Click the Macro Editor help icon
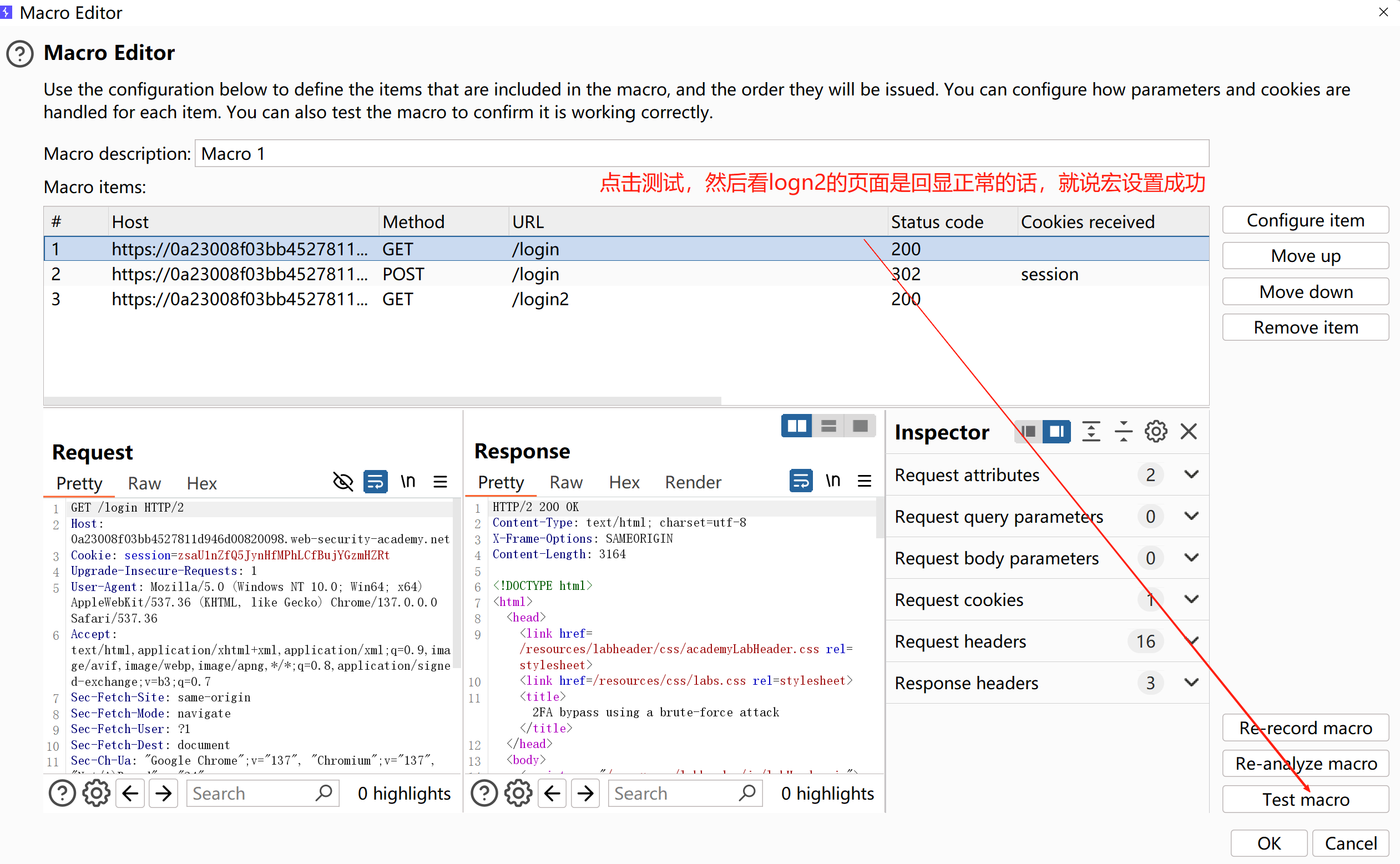The height and width of the screenshot is (864, 1400). [20, 54]
